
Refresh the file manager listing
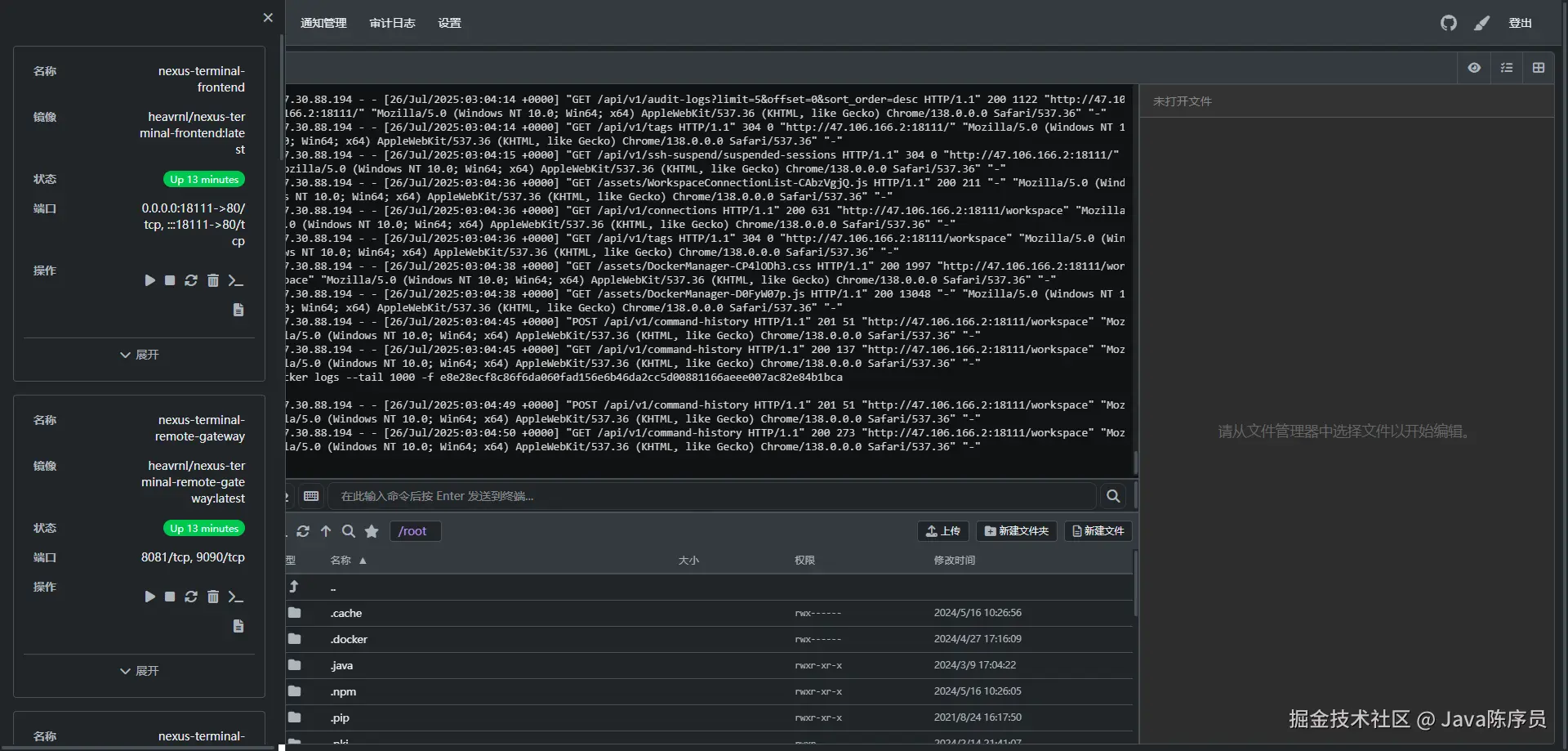click(x=303, y=531)
